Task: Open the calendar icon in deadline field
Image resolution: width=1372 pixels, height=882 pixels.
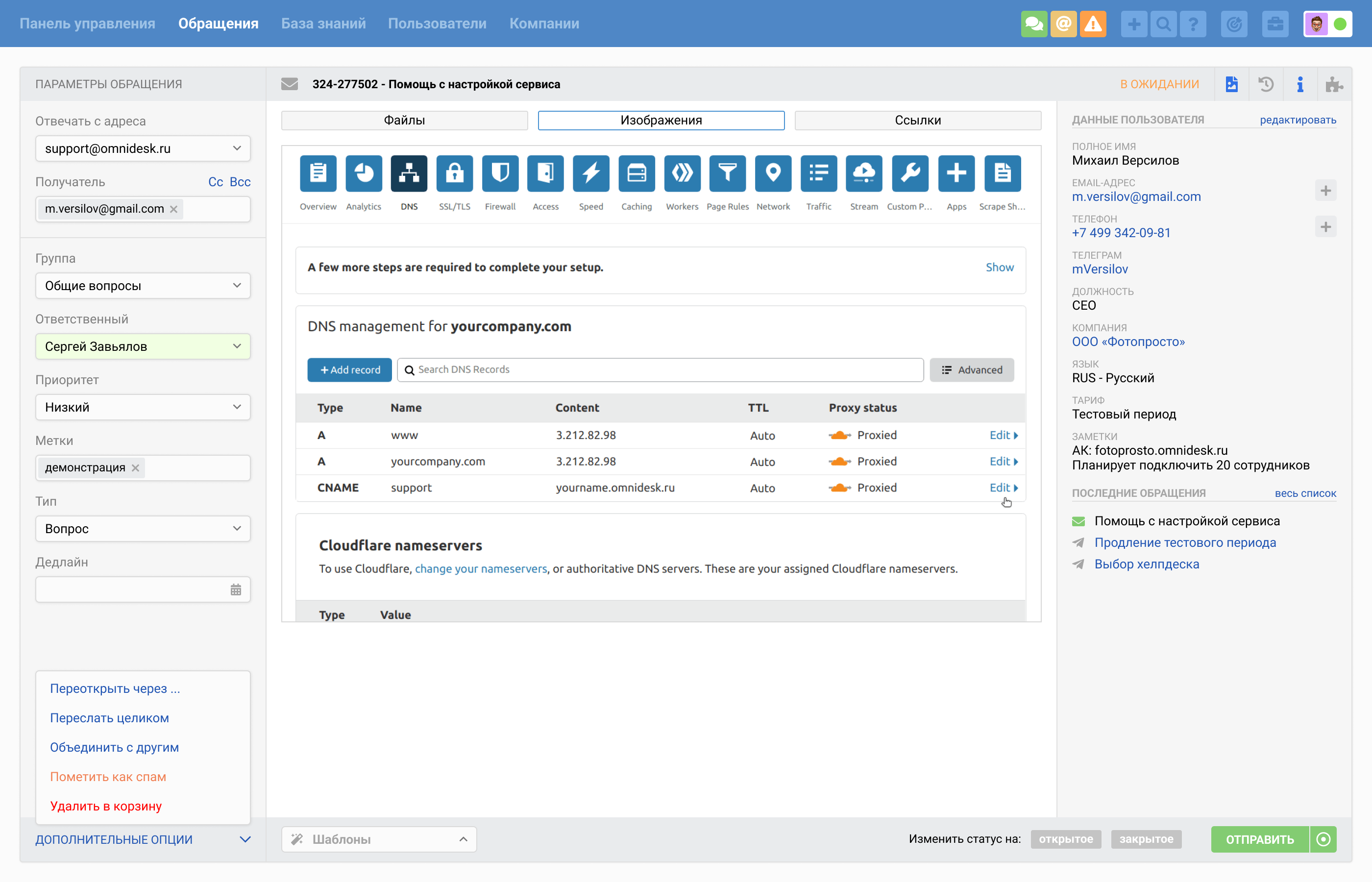Action: point(235,590)
